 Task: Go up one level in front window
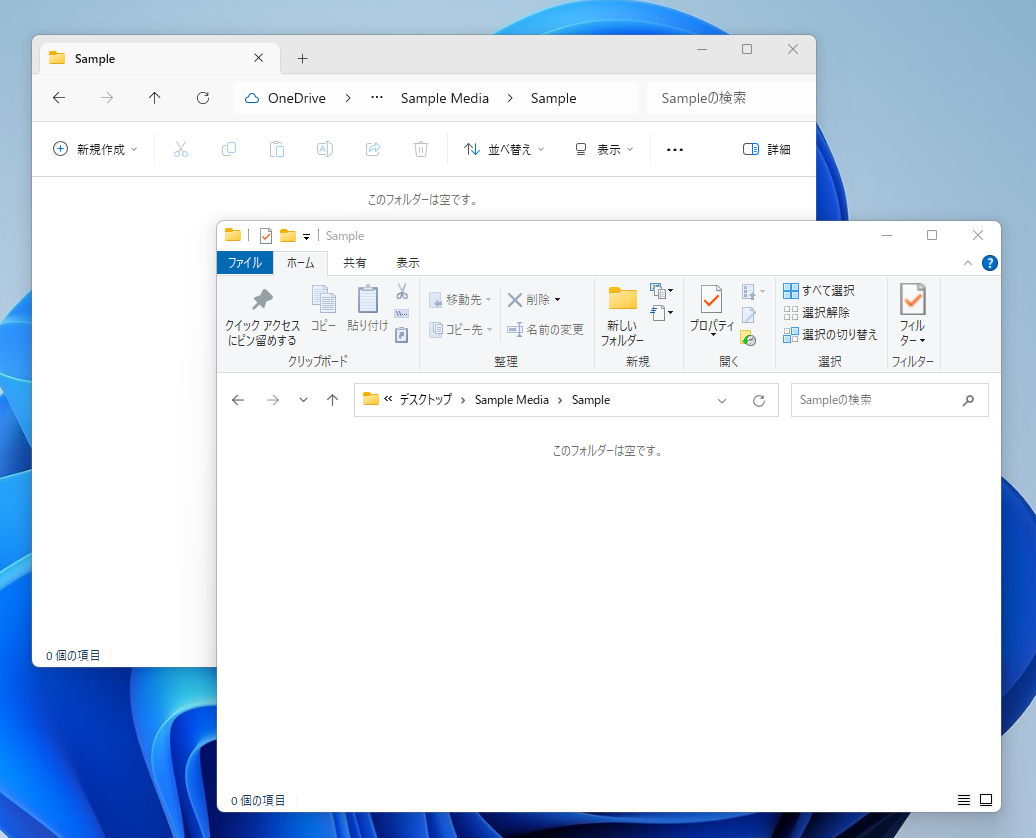click(x=332, y=400)
